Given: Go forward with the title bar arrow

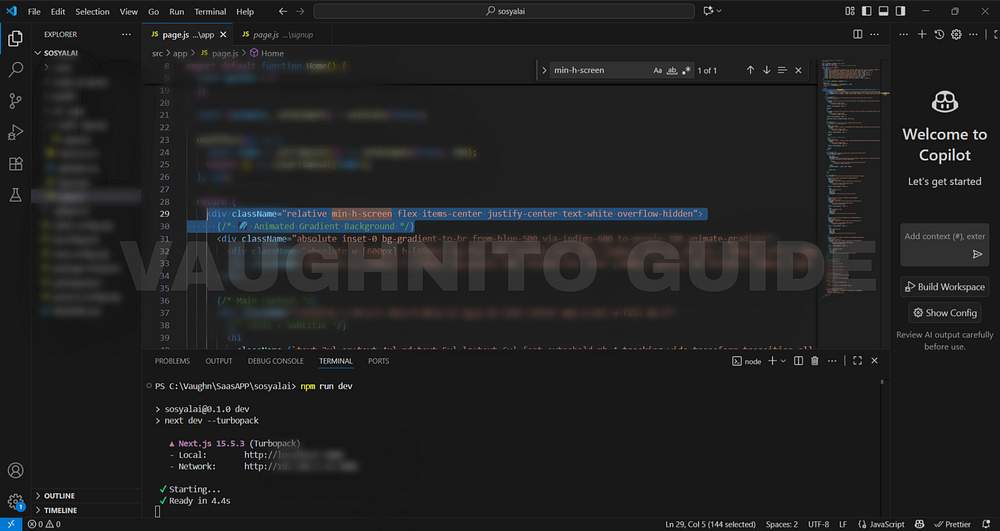Looking at the screenshot, I should click(300, 11).
